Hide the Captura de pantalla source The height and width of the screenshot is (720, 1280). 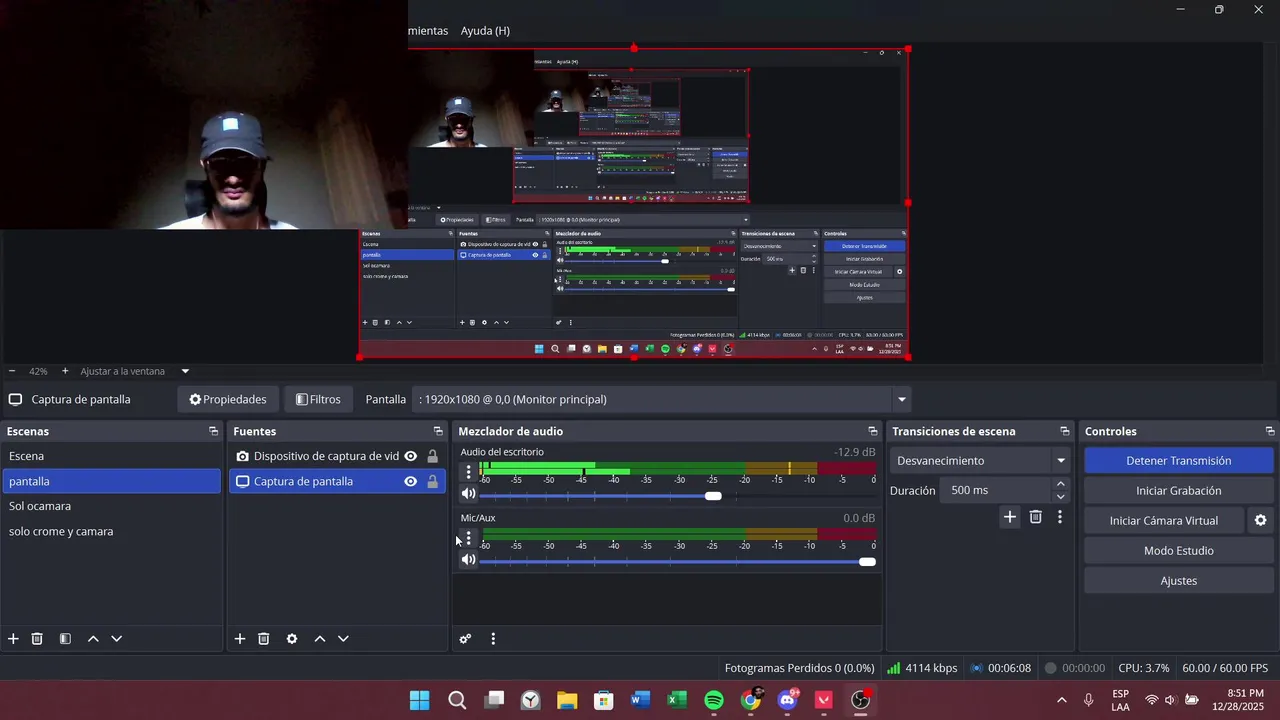(x=410, y=481)
